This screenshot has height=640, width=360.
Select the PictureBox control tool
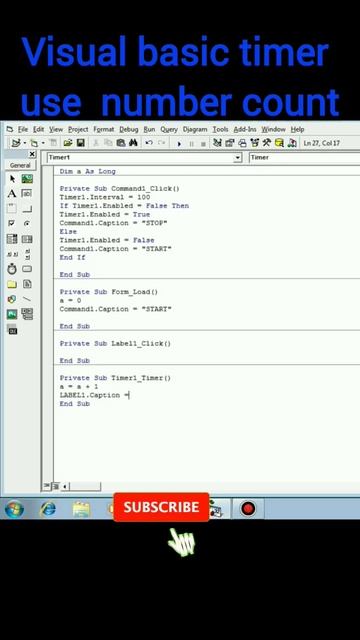(x=27, y=179)
